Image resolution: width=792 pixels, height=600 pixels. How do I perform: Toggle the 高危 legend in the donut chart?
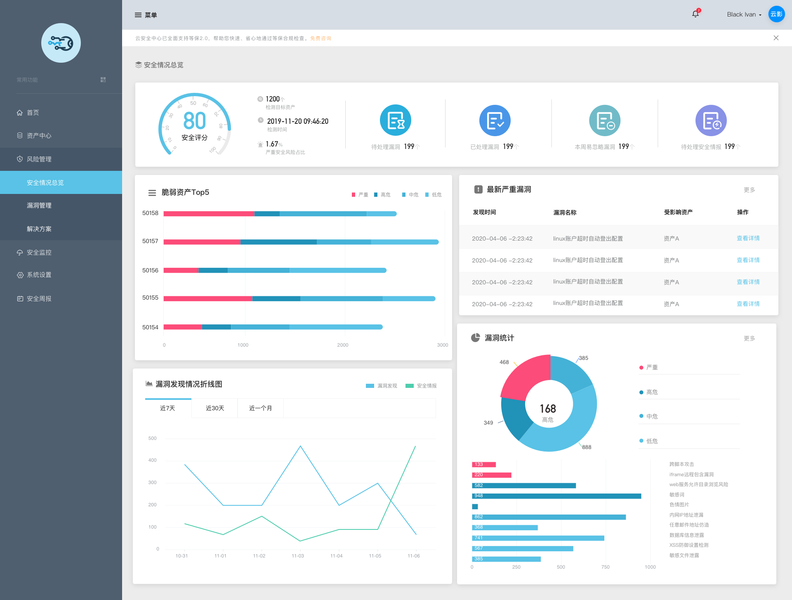pos(649,392)
